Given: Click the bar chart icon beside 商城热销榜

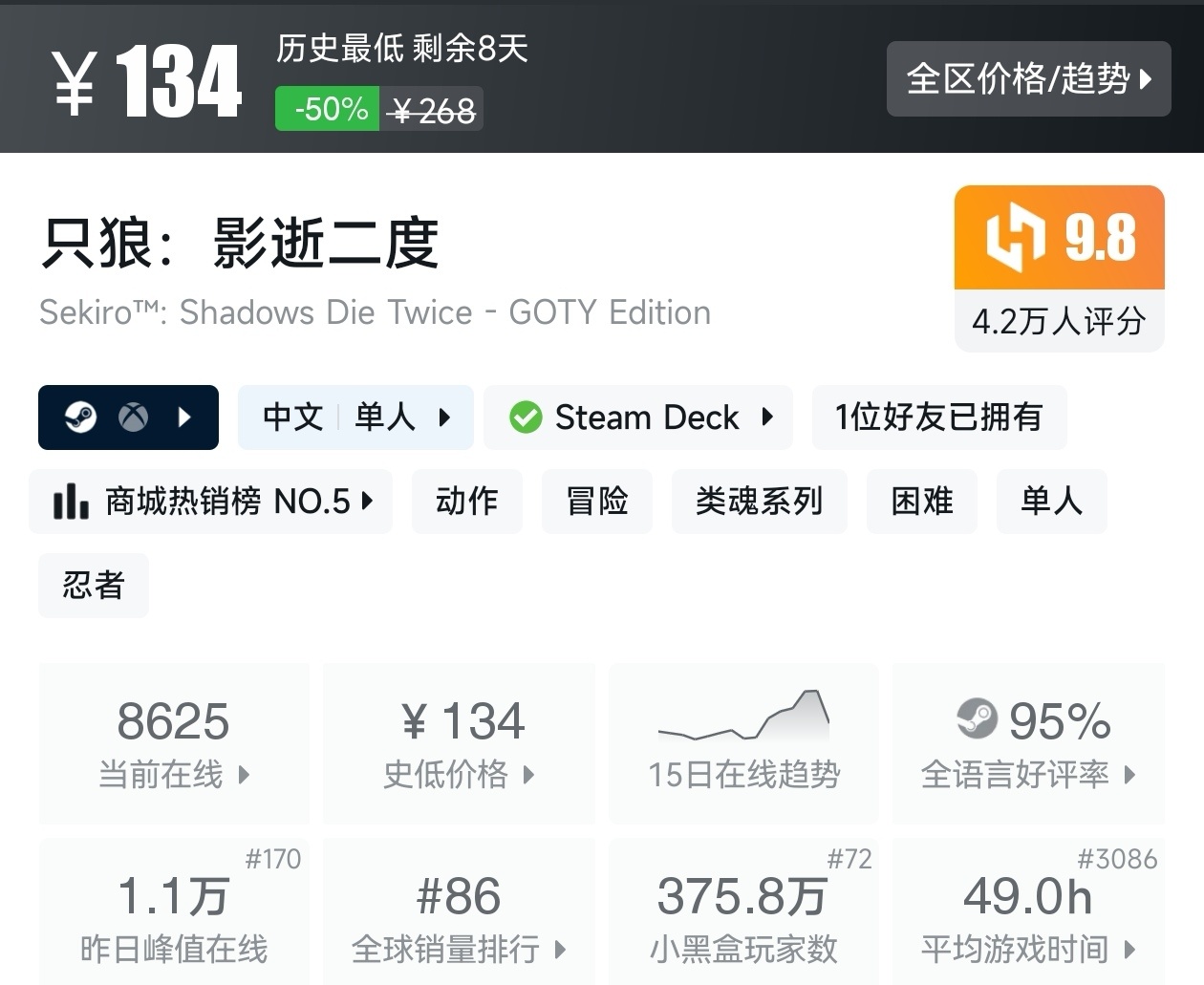Looking at the screenshot, I should click(x=71, y=502).
